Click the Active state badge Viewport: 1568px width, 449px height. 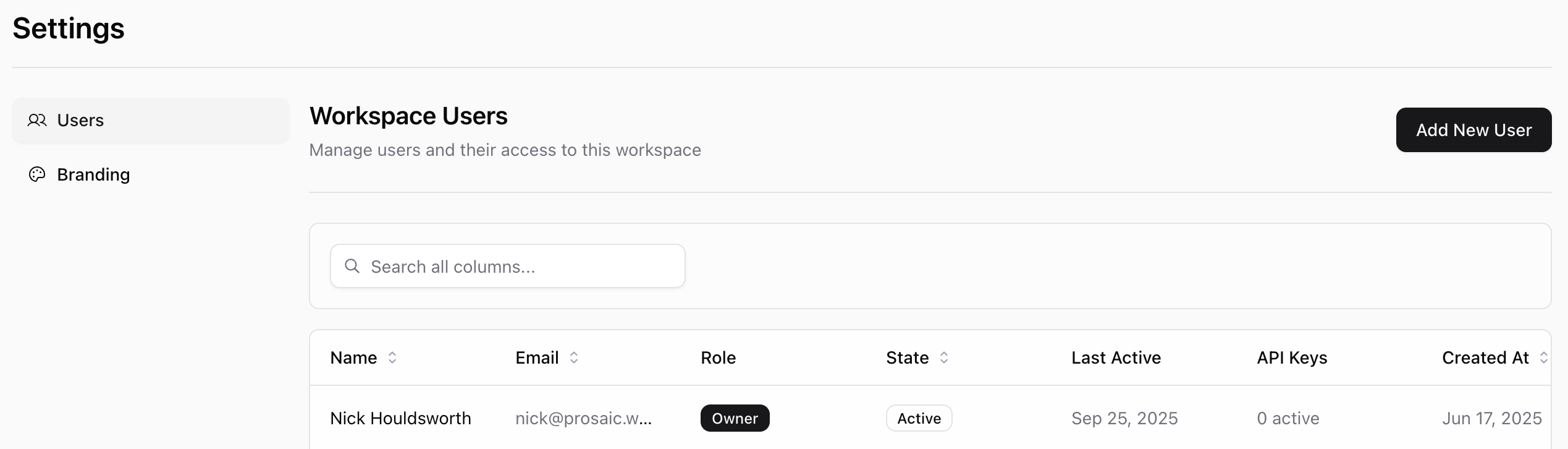click(x=919, y=418)
